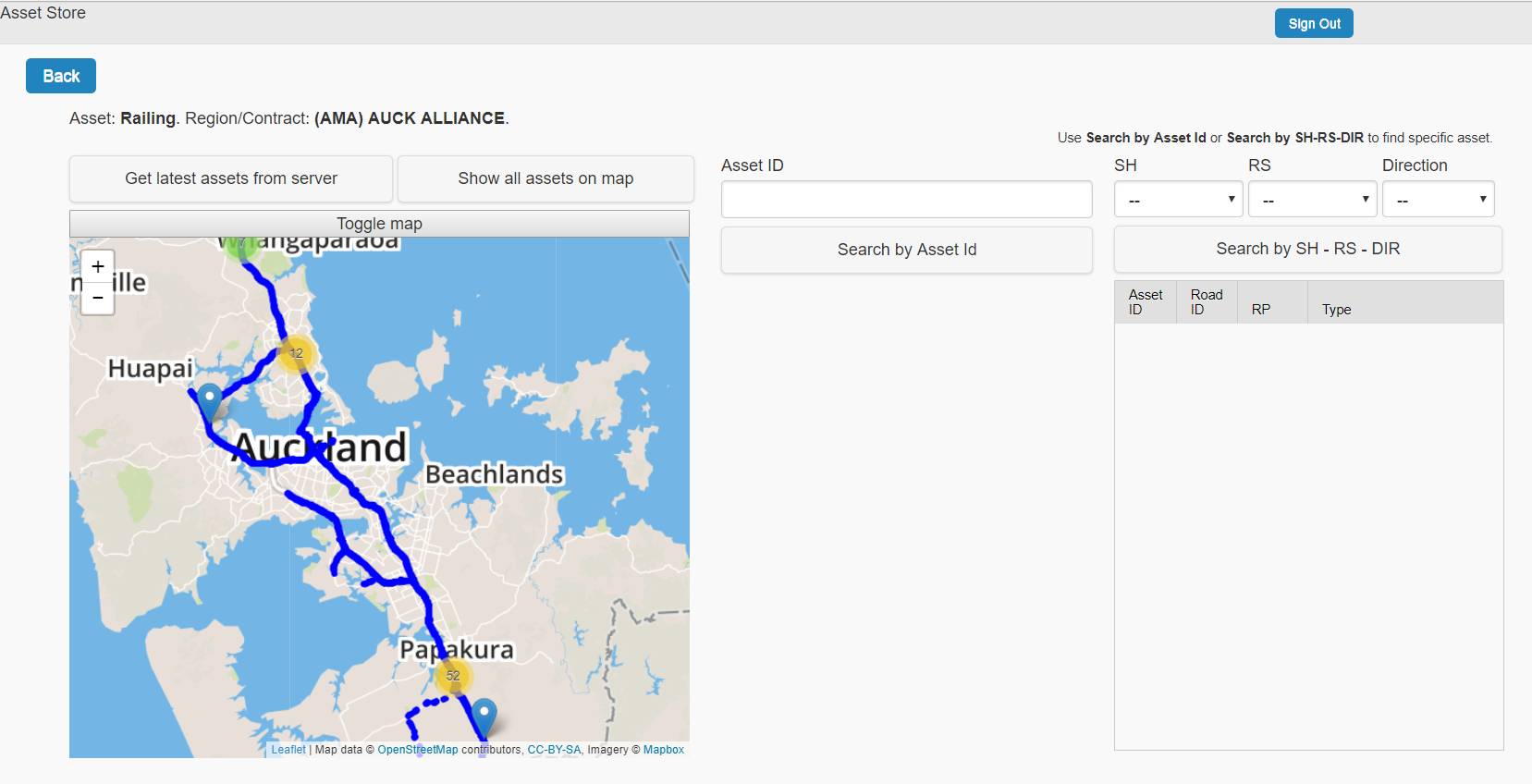This screenshot has height=784, width=1532.
Task: Click the yellow cluster marker labeled 52
Action: click(453, 676)
